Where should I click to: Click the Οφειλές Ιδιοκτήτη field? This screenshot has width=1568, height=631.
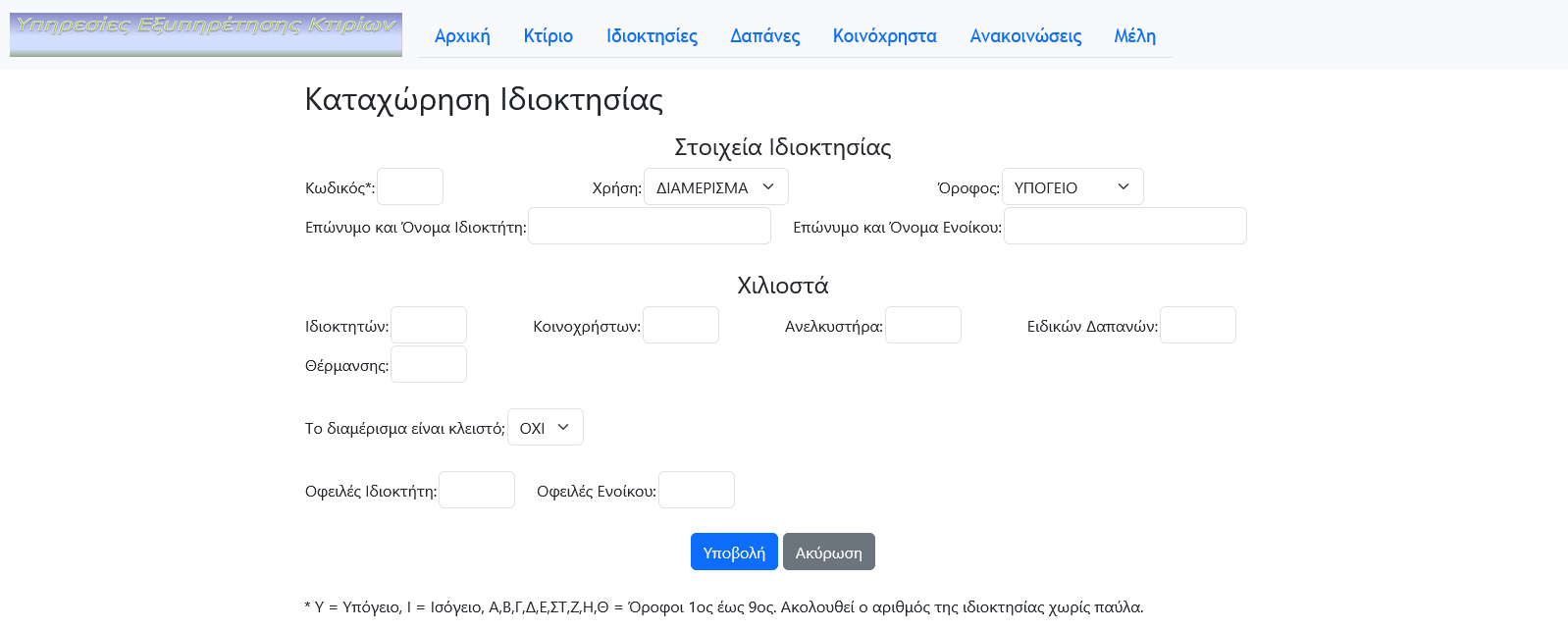pyautogui.click(x=476, y=489)
